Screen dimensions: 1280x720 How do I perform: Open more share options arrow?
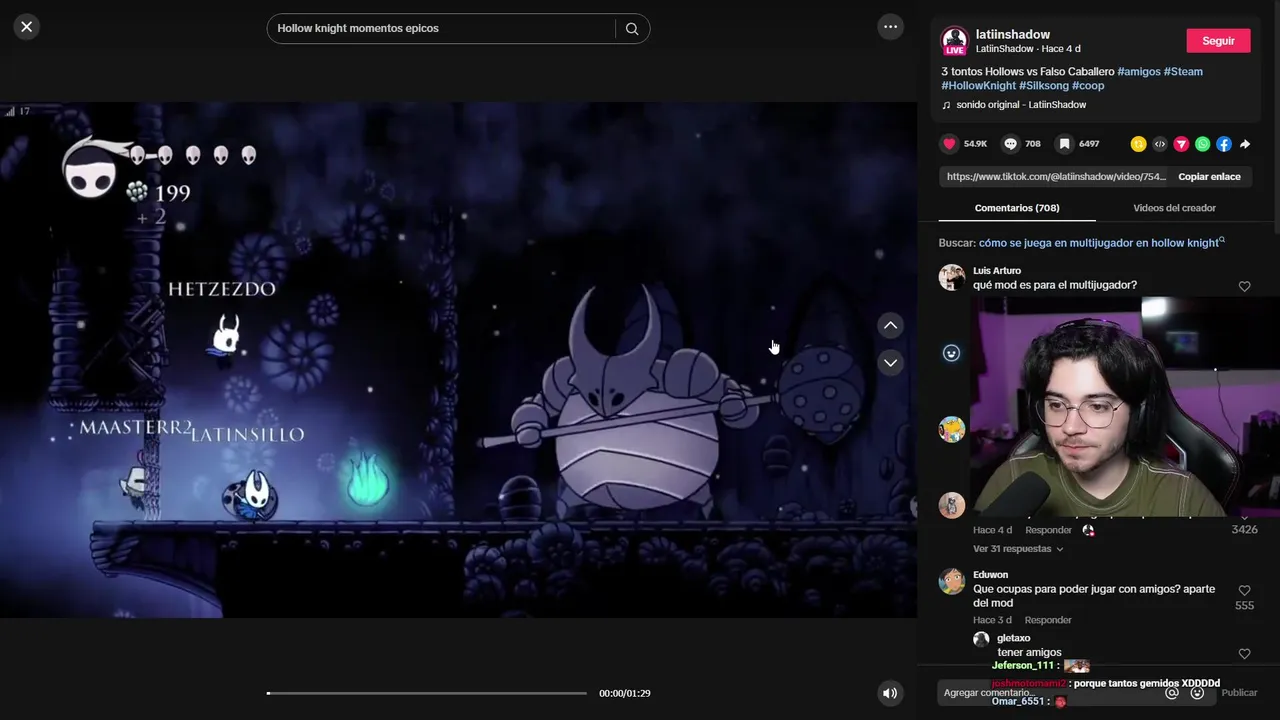1245,144
